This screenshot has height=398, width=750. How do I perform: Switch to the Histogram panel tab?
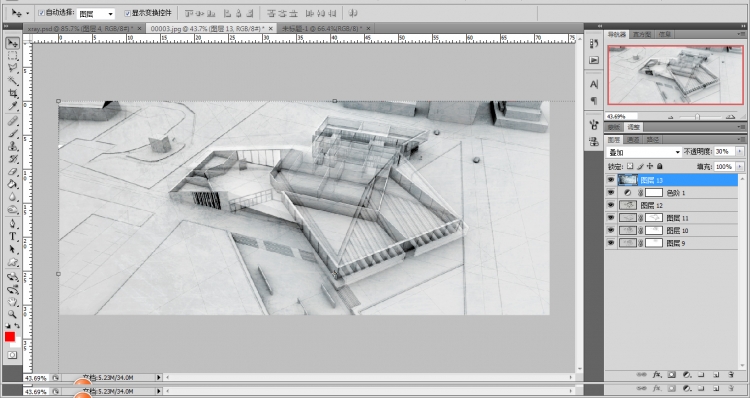(642, 34)
